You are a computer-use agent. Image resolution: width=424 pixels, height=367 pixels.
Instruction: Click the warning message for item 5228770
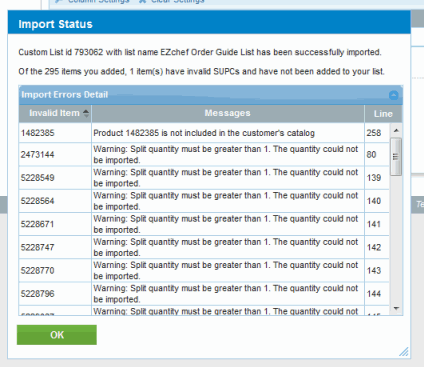click(x=226, y=270)
